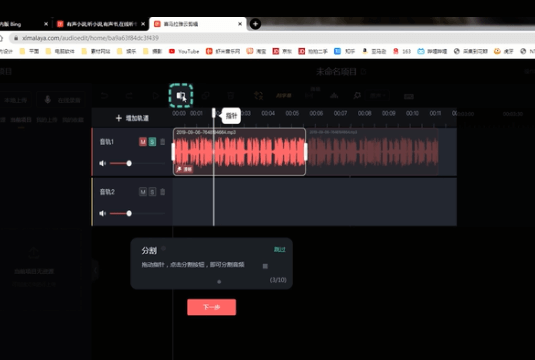The width and height of the screenshot is (535, 360).
Task: Expand the 素材网站 bookmark folder
Action: click(96, 51)
